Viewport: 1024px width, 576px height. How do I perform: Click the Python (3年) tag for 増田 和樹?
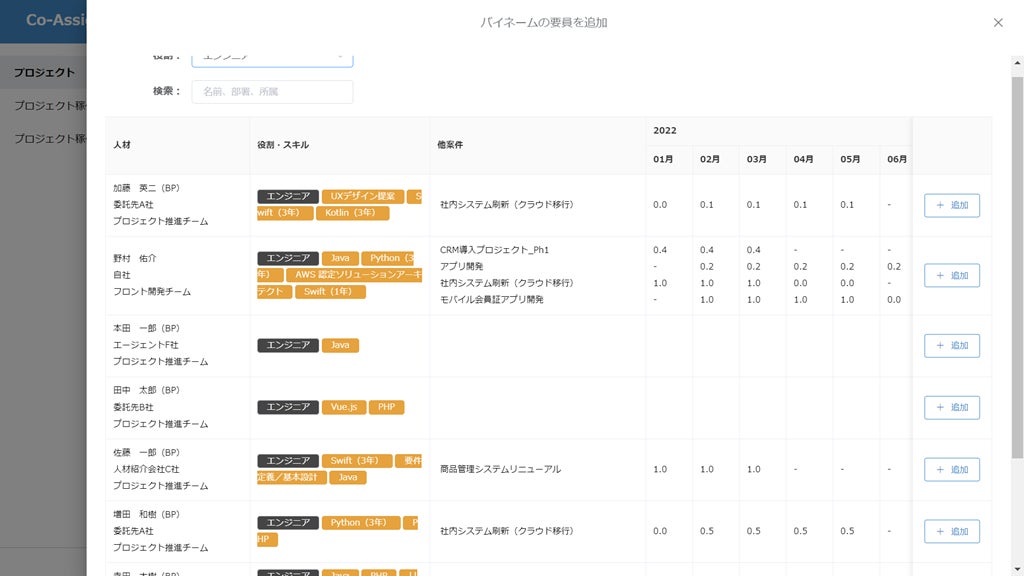[360, 523]
